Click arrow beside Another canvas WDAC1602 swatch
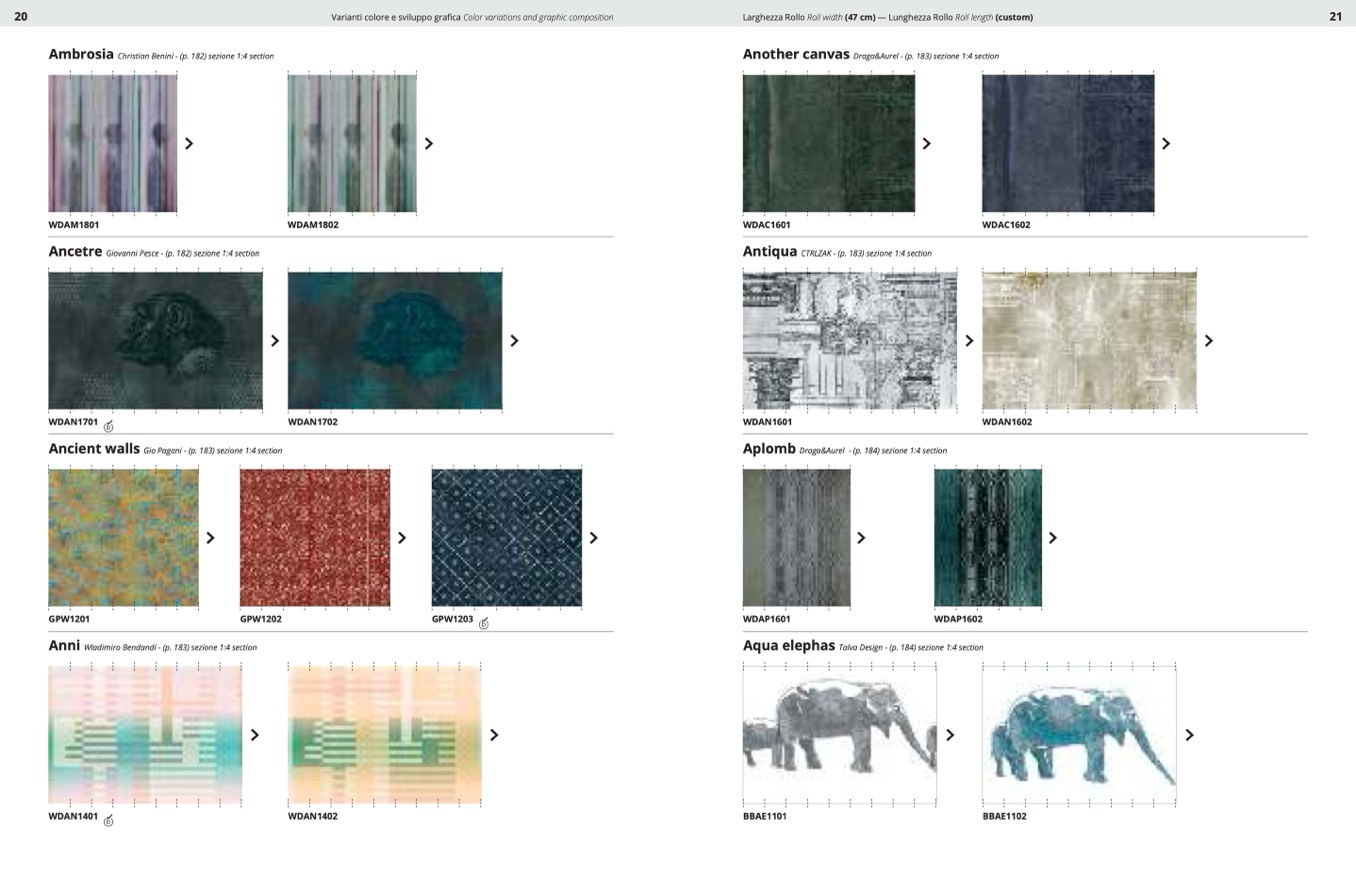 click(x=1166, y=144)
